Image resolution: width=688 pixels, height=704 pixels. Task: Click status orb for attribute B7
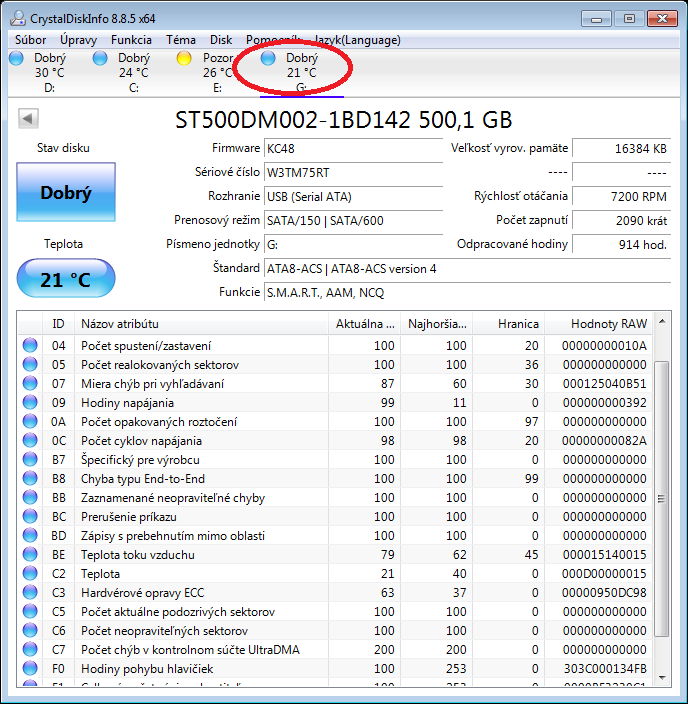click(x=30, y=459)
